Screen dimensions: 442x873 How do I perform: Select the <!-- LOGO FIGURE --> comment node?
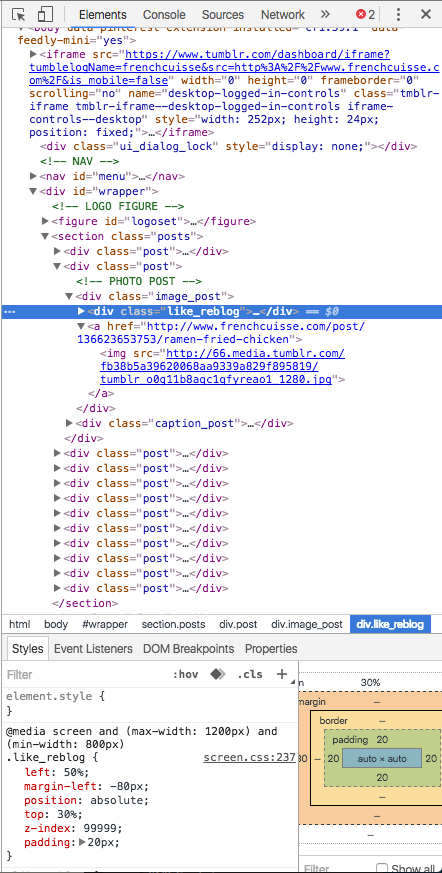[x=117, y=206]
